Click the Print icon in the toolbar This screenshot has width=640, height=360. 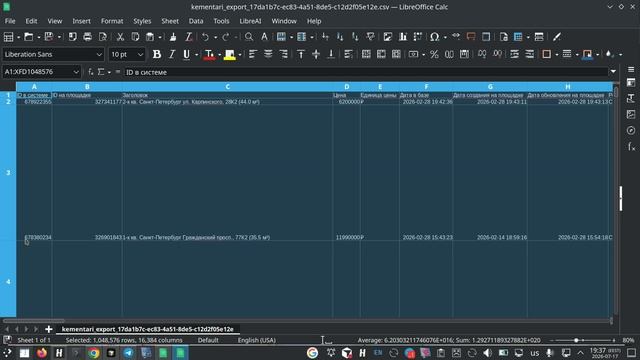tap(87, 37)
